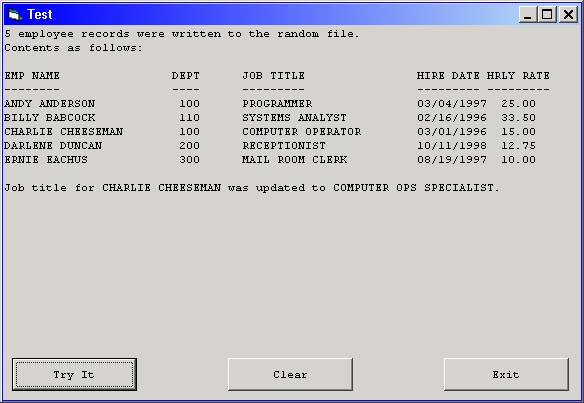Open the form icon in the title bar

coord(15,15)
